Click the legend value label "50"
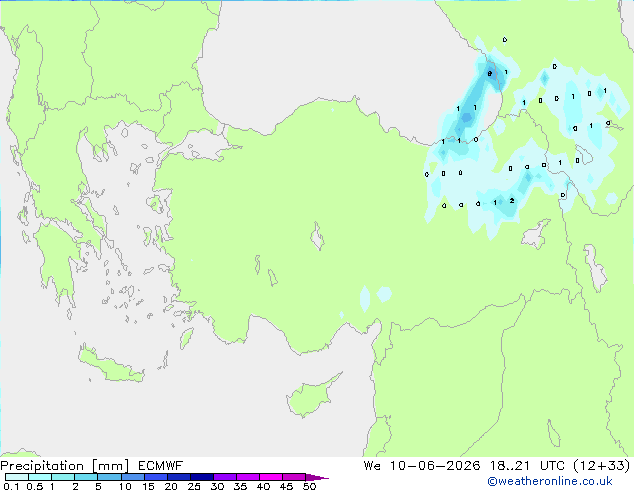 click(309, 486)
